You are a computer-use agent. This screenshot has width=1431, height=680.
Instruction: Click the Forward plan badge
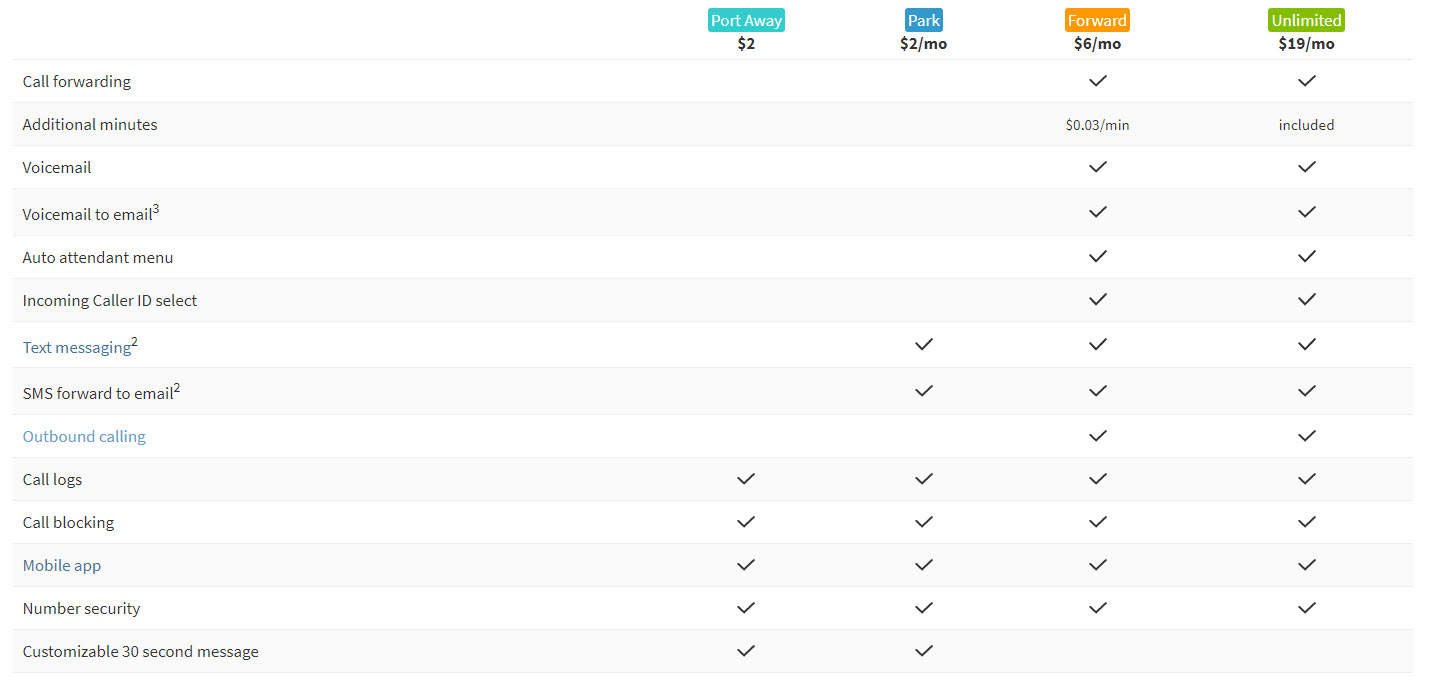1097,19
